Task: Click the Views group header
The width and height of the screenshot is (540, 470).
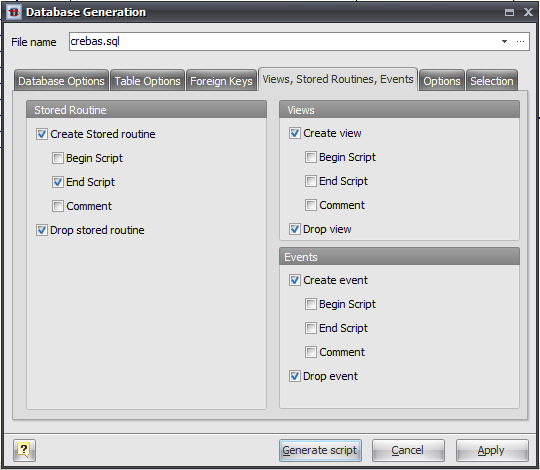Action: (x=399, y=110)
